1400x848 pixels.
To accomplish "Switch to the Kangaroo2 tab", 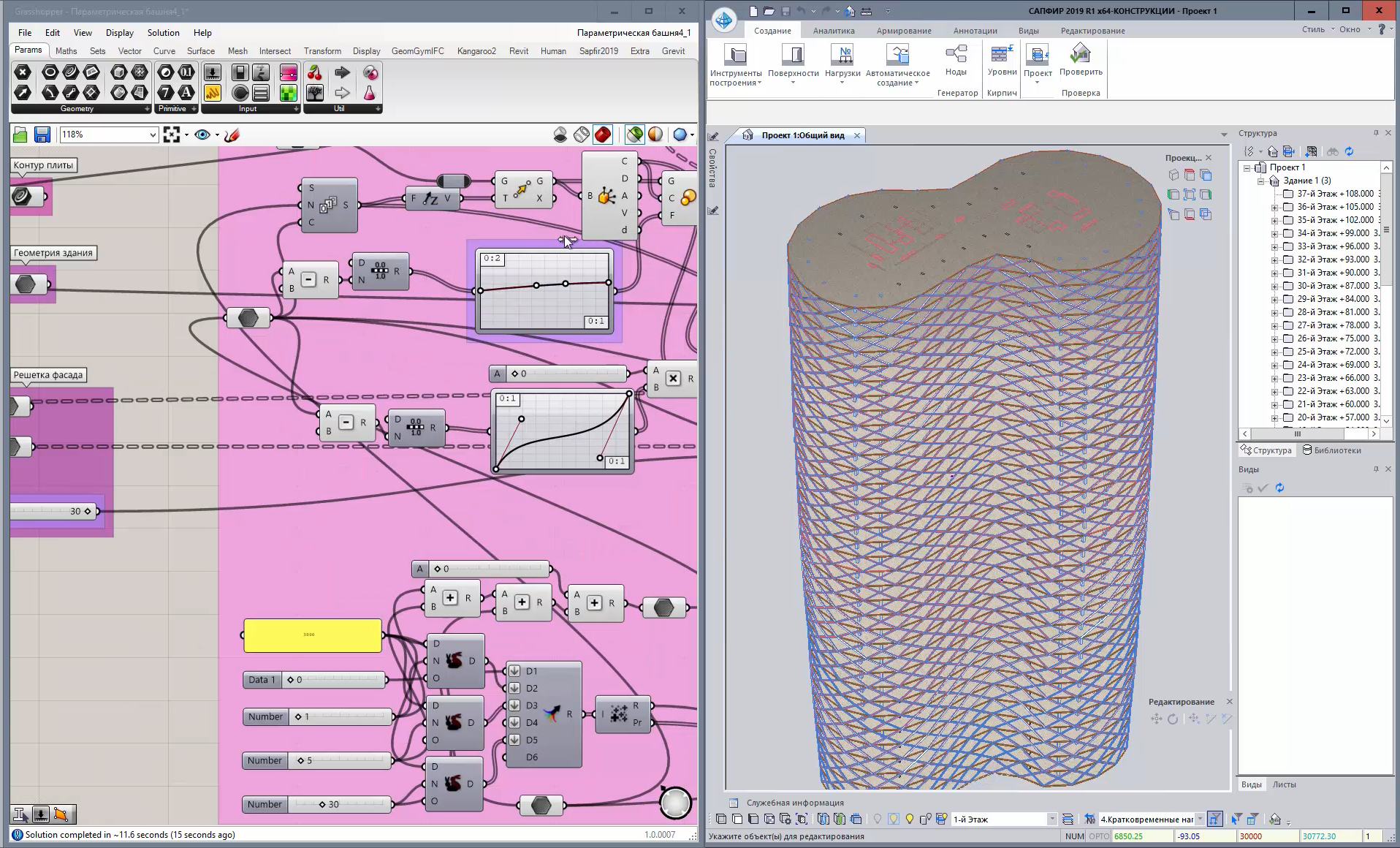I will pos(476,51).
